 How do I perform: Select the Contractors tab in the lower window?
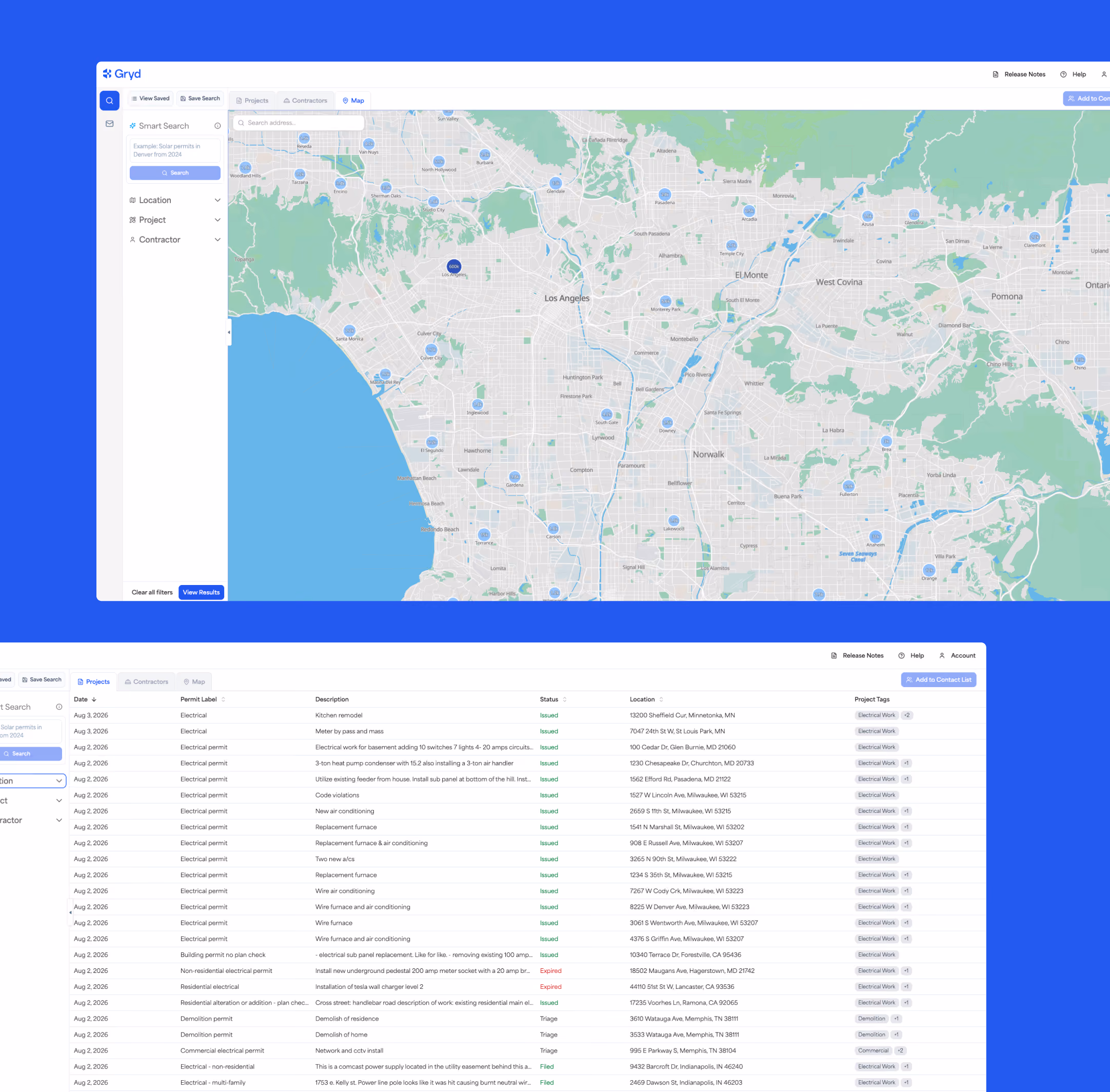(x=146, y=681)
